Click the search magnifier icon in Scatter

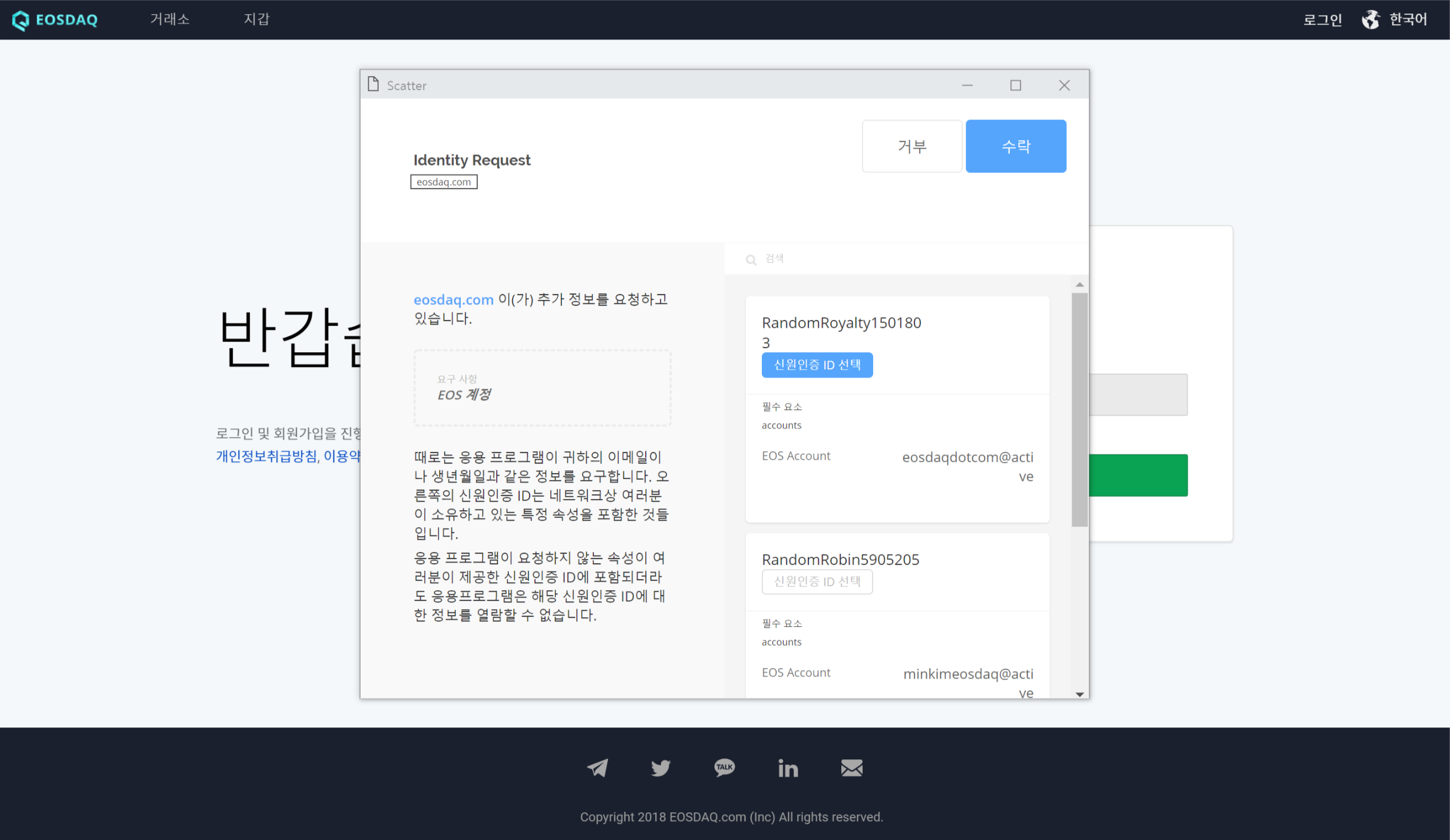(x=751, y=260)
